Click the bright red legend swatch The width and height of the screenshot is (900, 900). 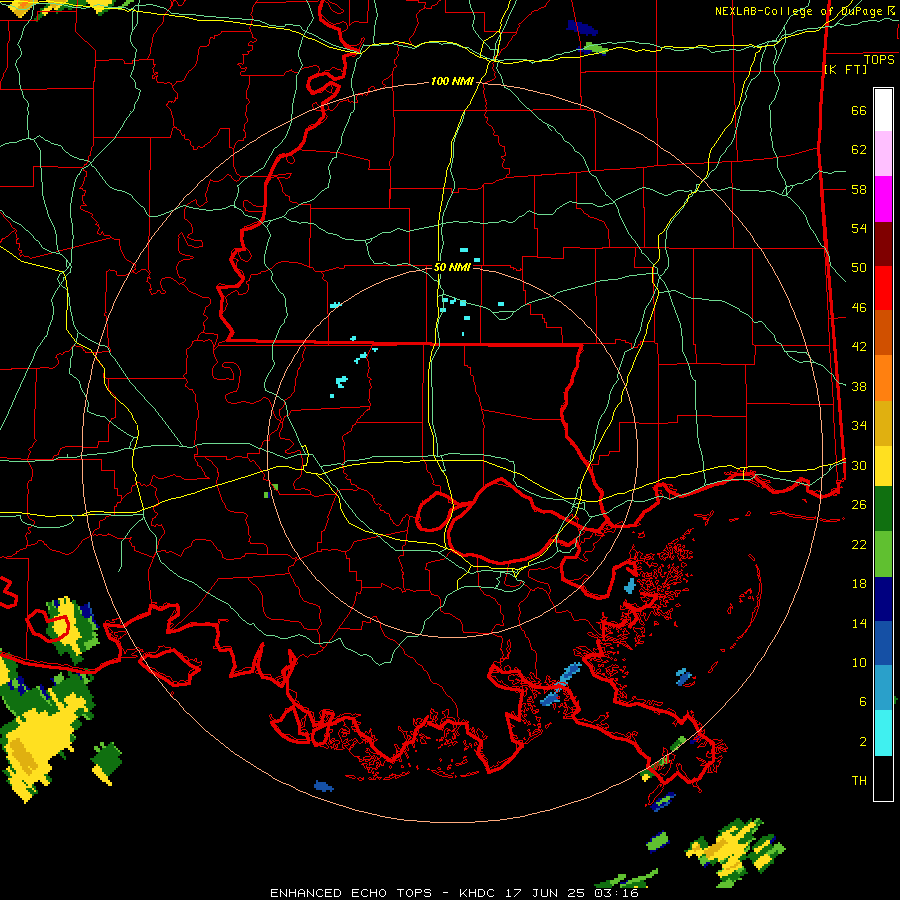point(883,288)
